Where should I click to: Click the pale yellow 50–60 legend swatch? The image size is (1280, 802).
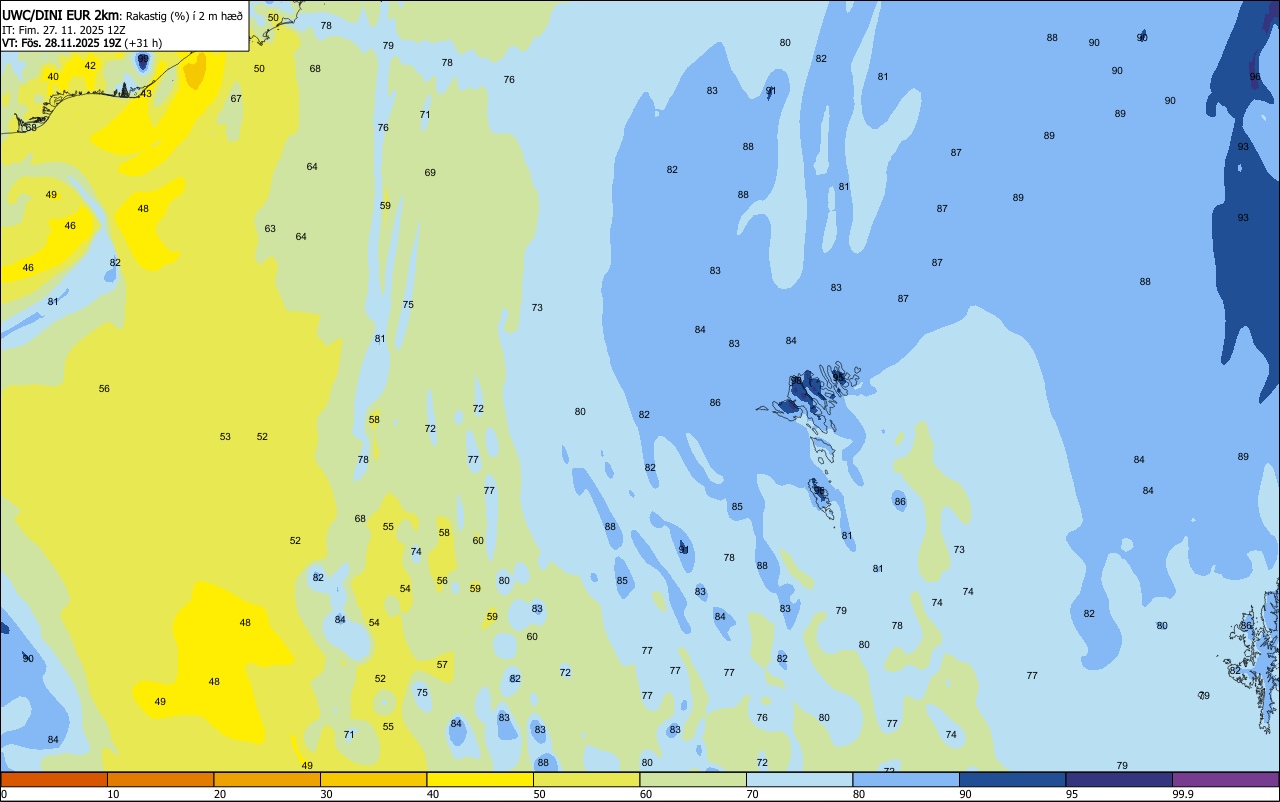point(586,779)
